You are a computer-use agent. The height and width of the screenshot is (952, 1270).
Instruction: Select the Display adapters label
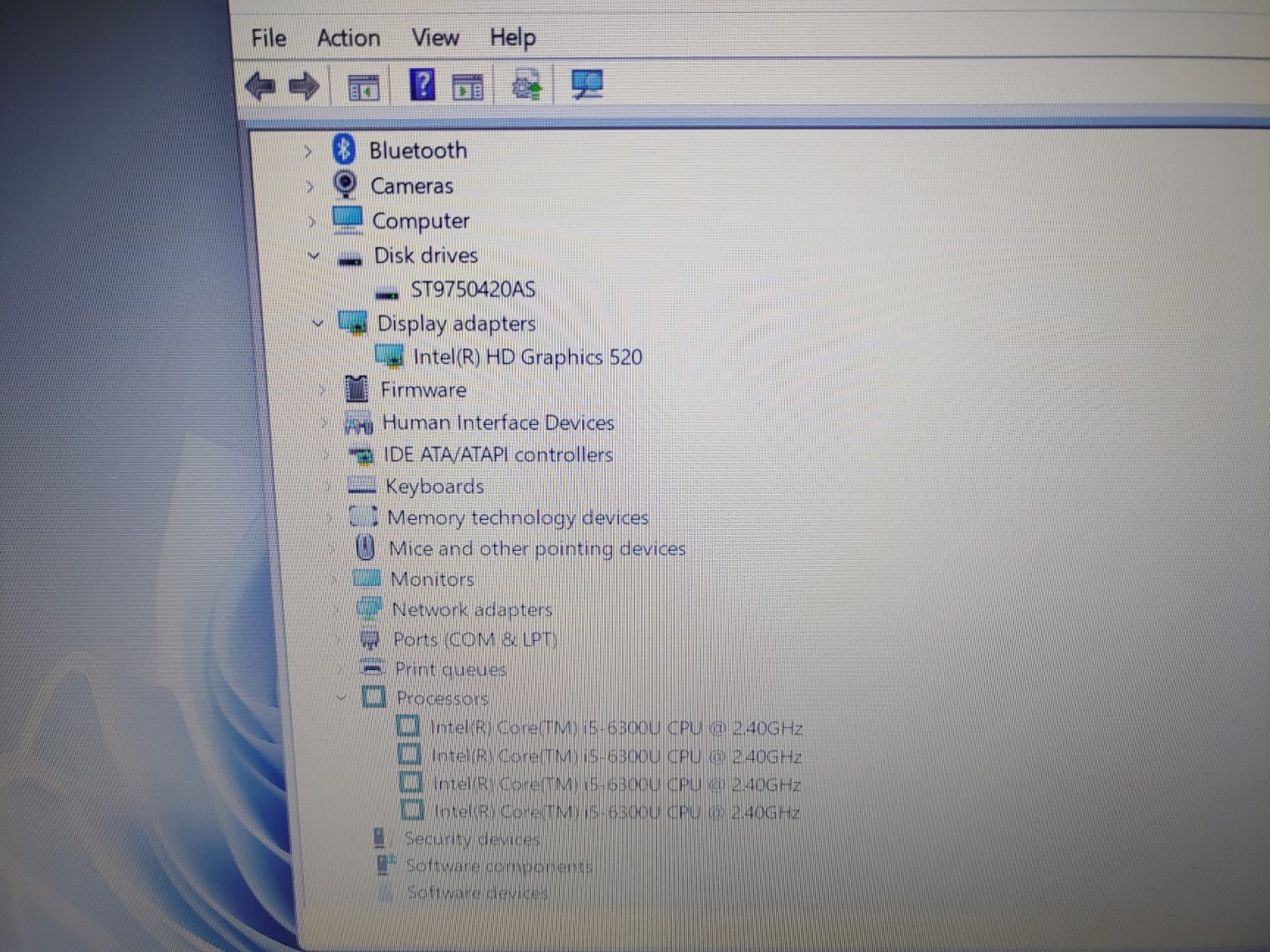(x=456, y=324)
